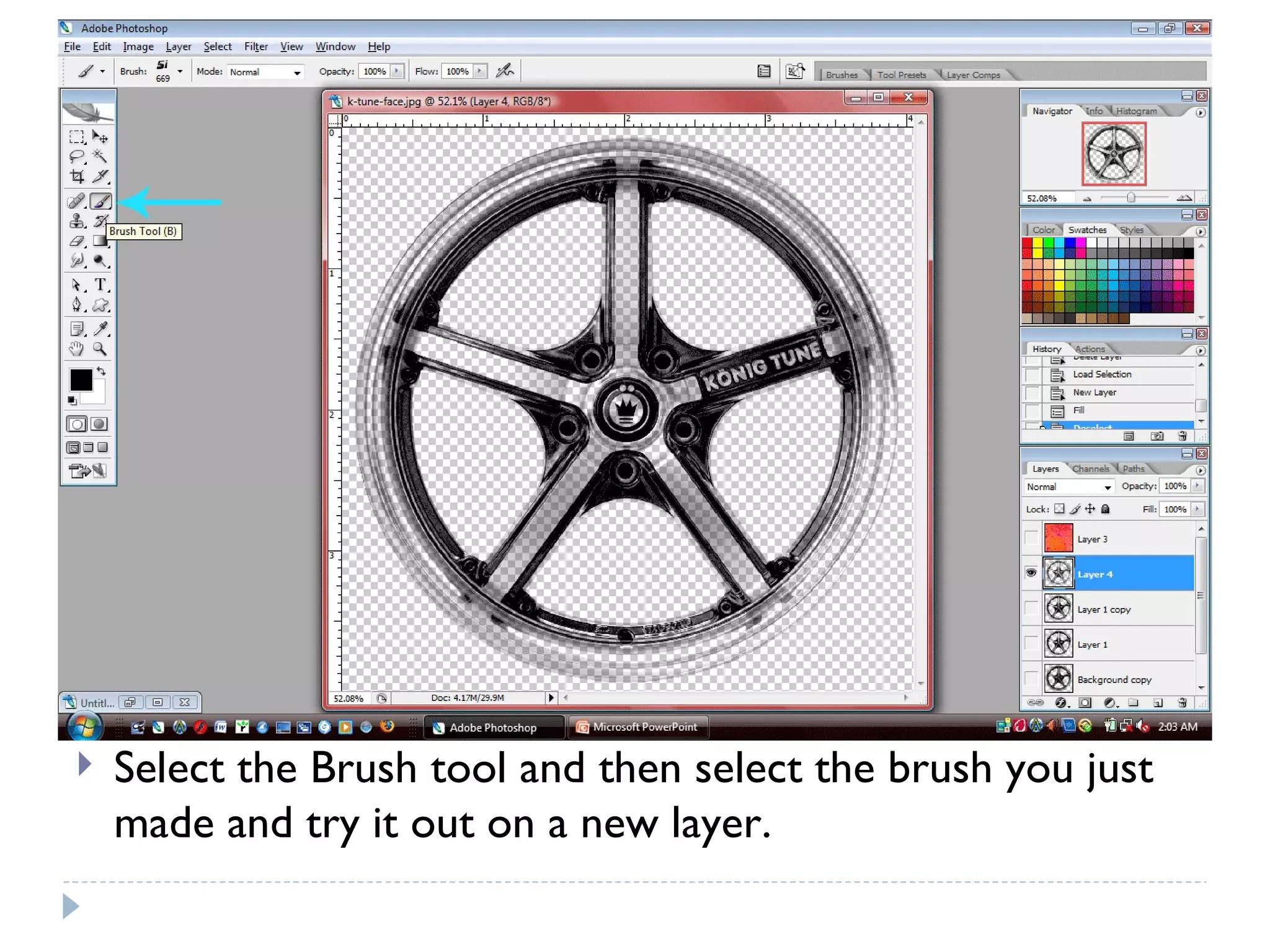Open layer Fill arrow
1270x952 pixels.
[1197, 509]
